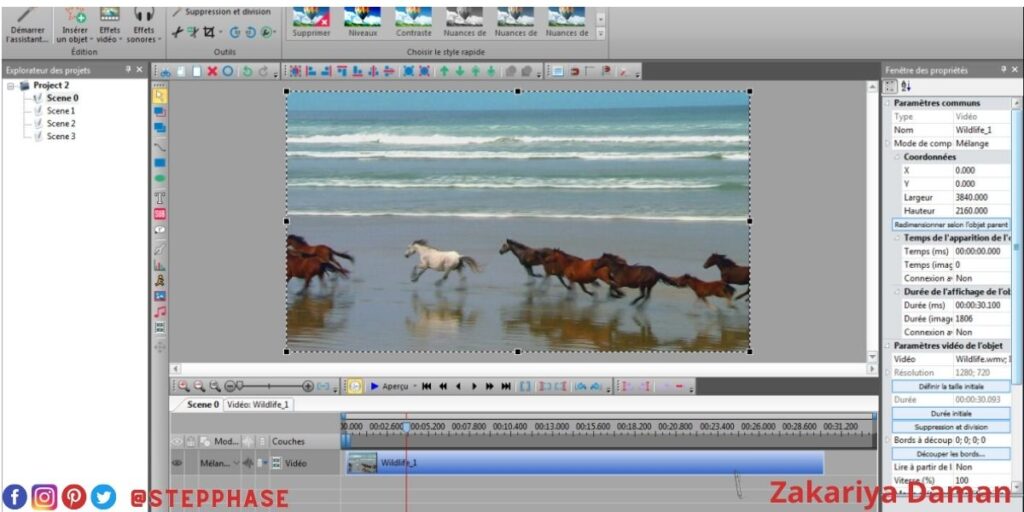This screenshot has width=1024, height=512.
Task: Choose the green Ellipse shape tool
Action: [159, 178]
